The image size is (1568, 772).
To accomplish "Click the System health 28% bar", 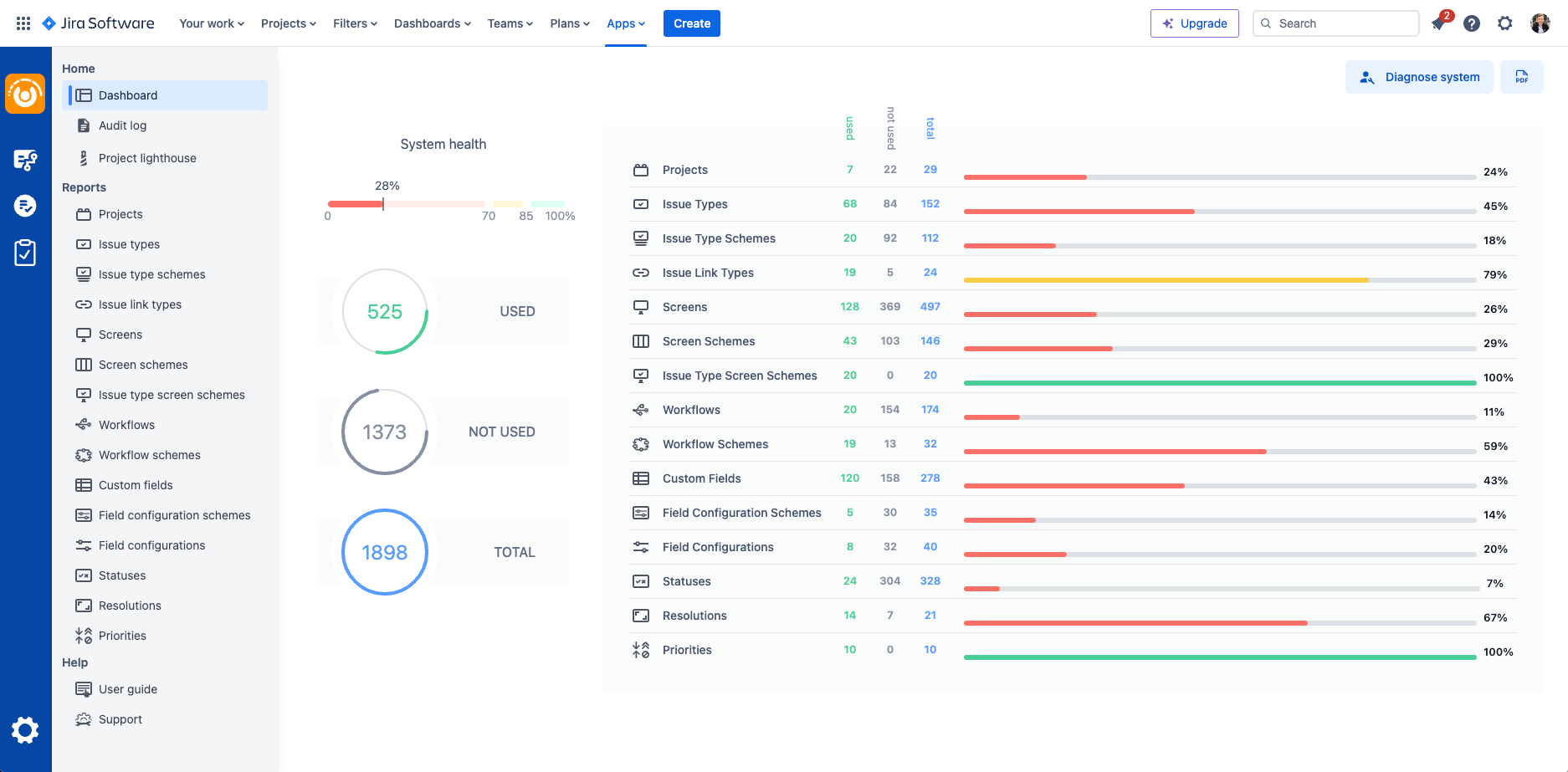I will (x=447, y=204).
